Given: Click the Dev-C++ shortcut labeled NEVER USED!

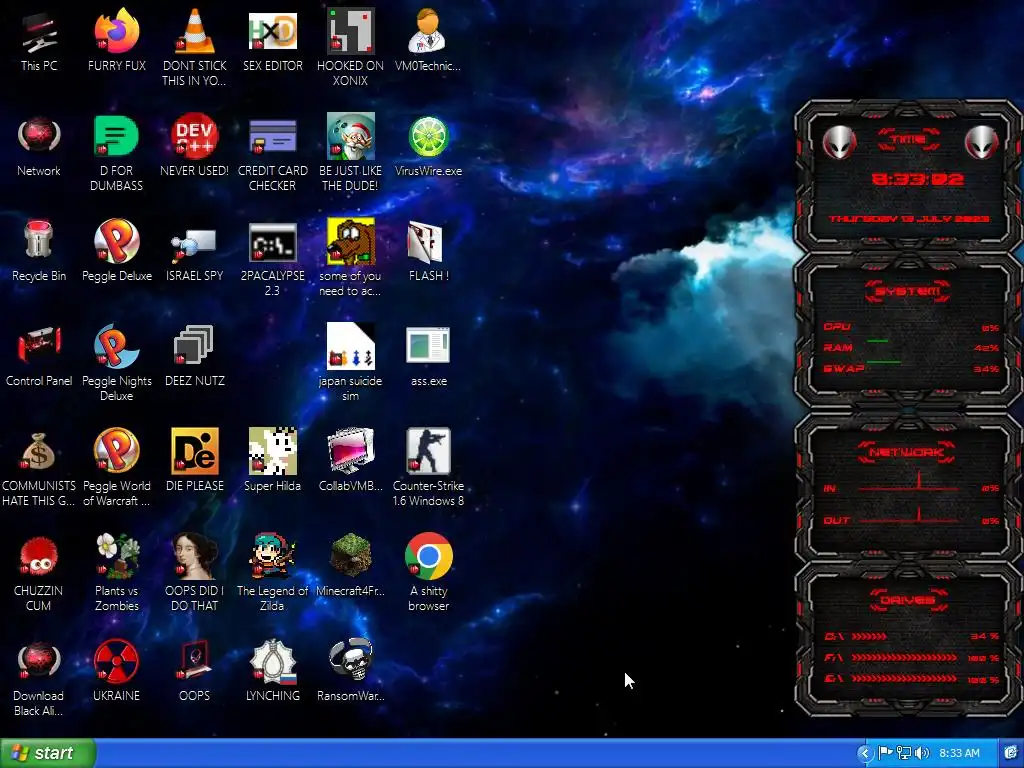Looking at the screenshot, I should [x=194, y=136].
